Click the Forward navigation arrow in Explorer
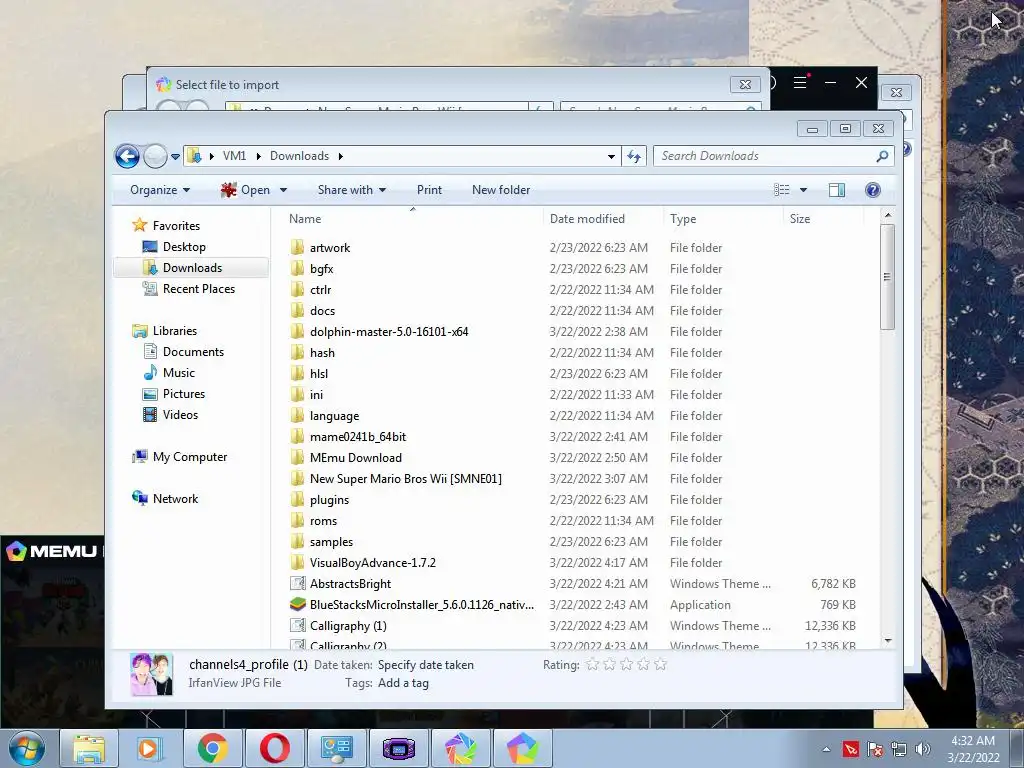 pyautogui.click(x=155, y=156)
